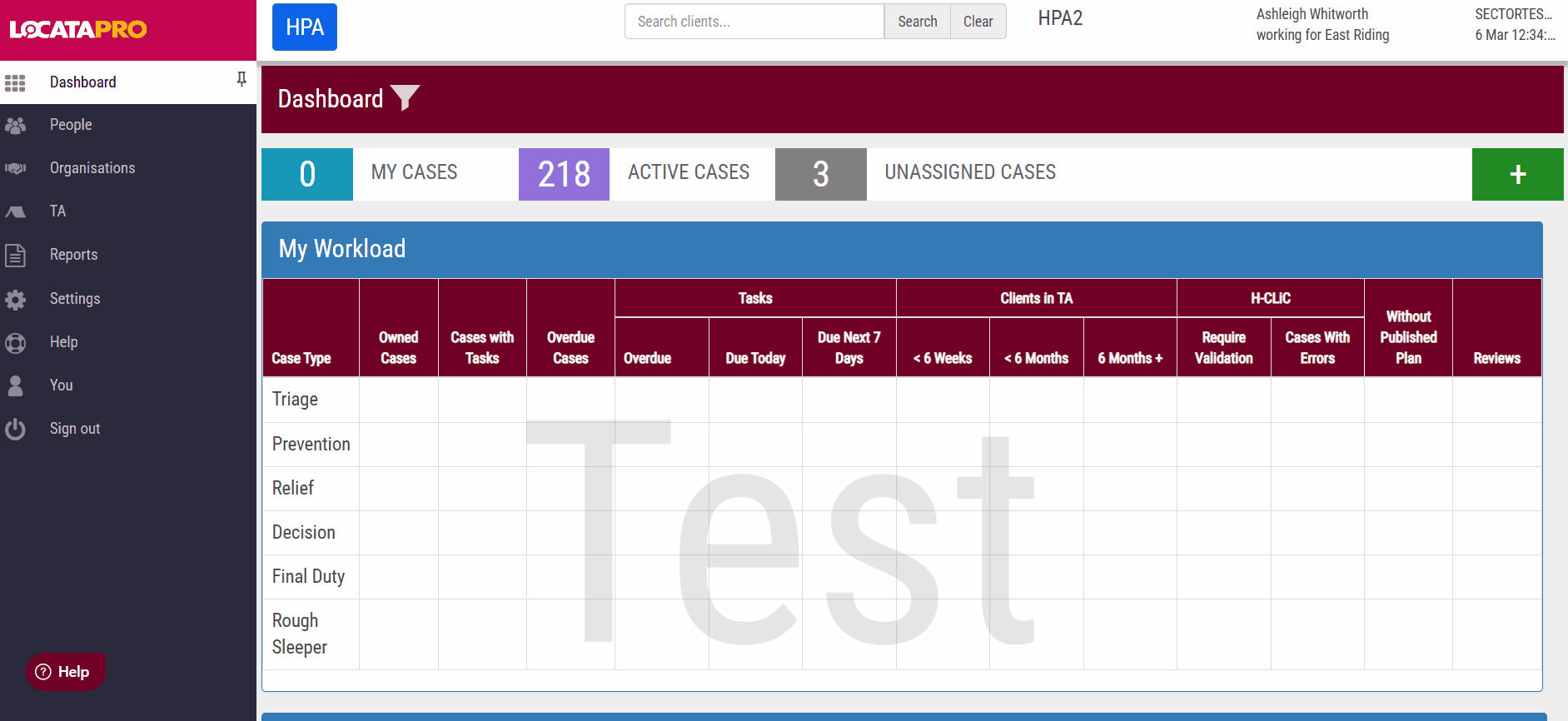1568x721 pixels.
Task: Click the Search button
Action: [x=917, y=22]
